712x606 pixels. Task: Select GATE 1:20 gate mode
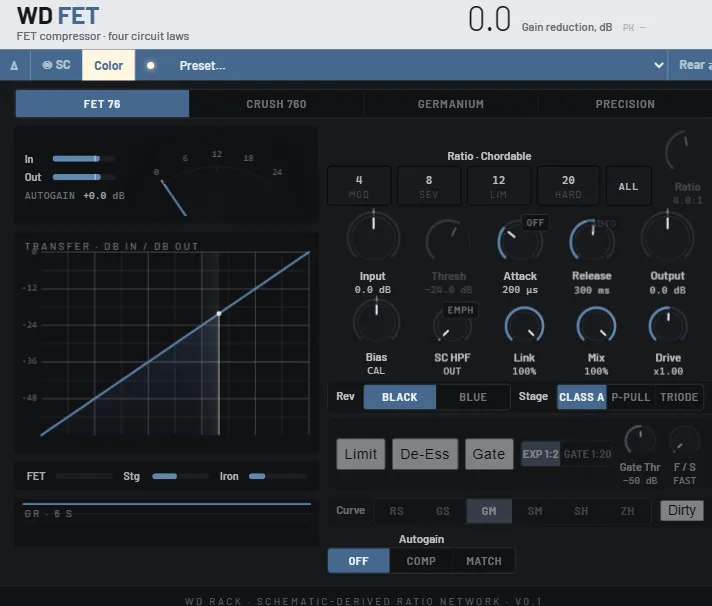click(587, 454)
